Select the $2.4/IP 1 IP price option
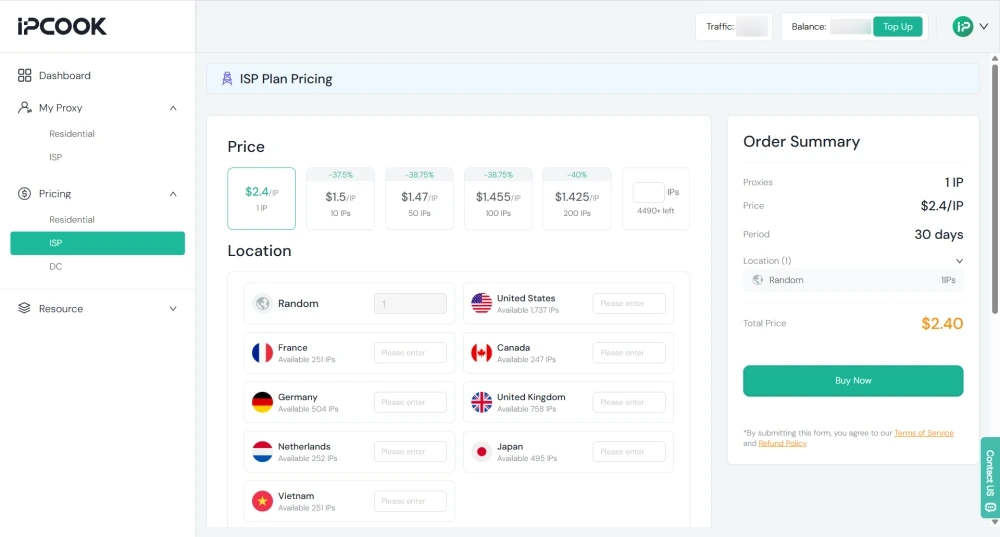This screenshot has height=537, width=1000. 261,198
